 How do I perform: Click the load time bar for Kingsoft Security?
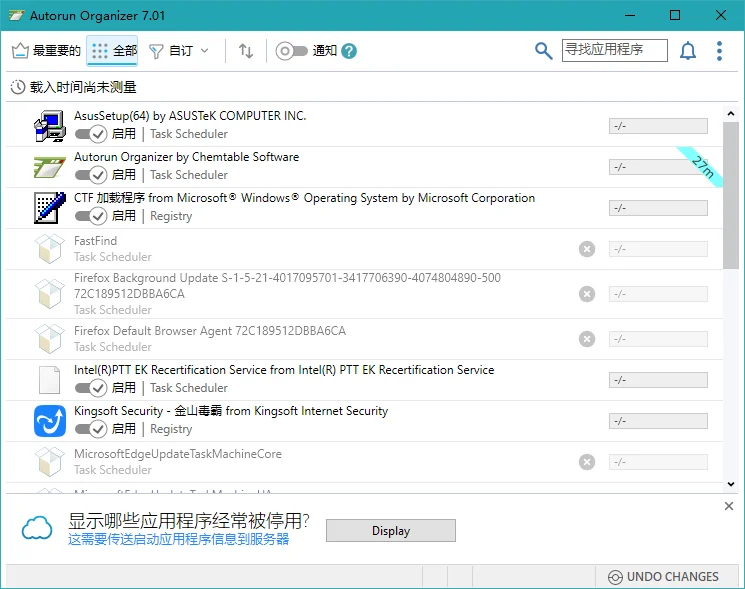tap(658, 421)
